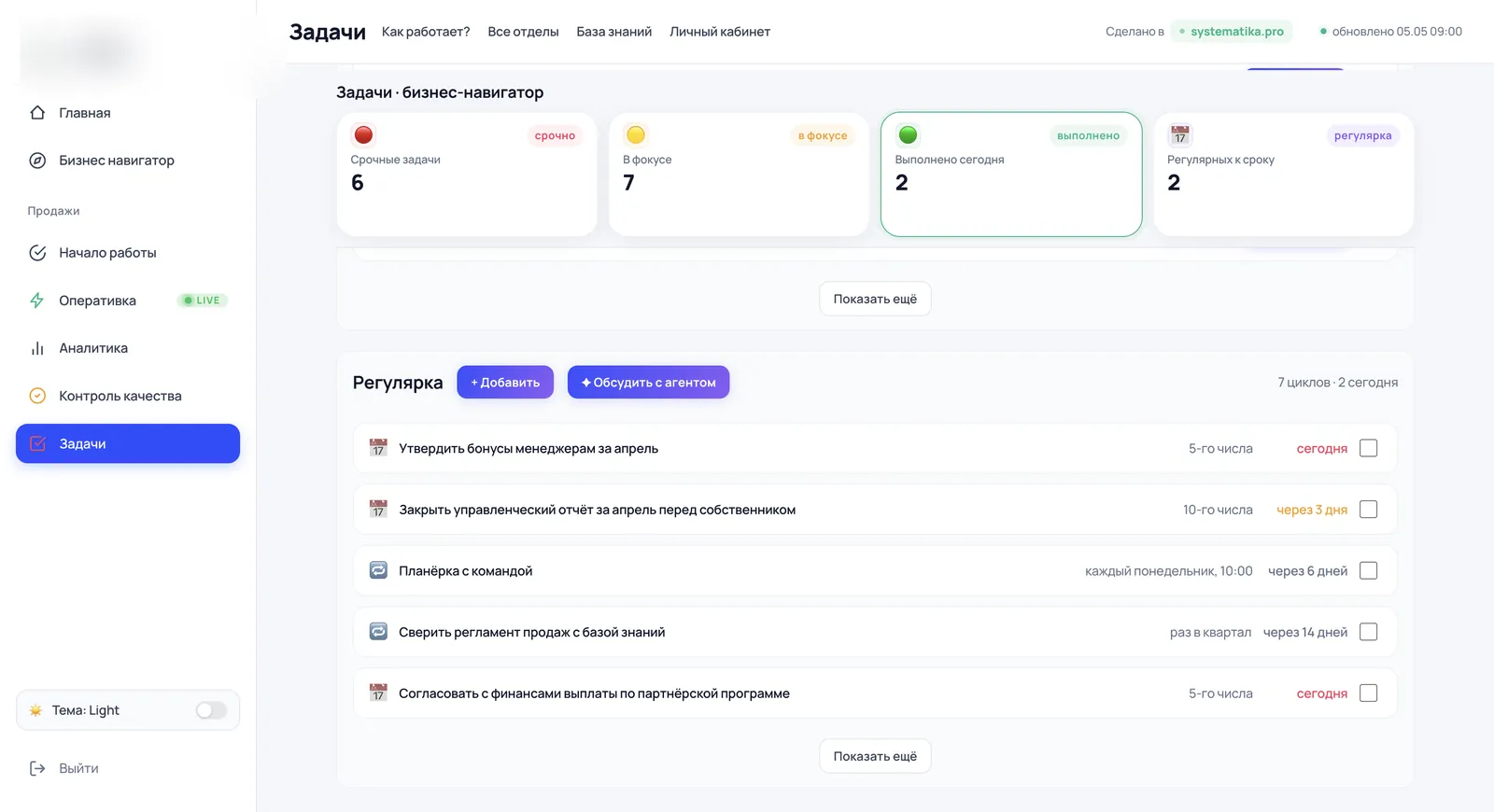Click the checkbox icon inside the Задачи menu item
The height and width of the screenshot is (812, 1494).
[x=37, y=443]
